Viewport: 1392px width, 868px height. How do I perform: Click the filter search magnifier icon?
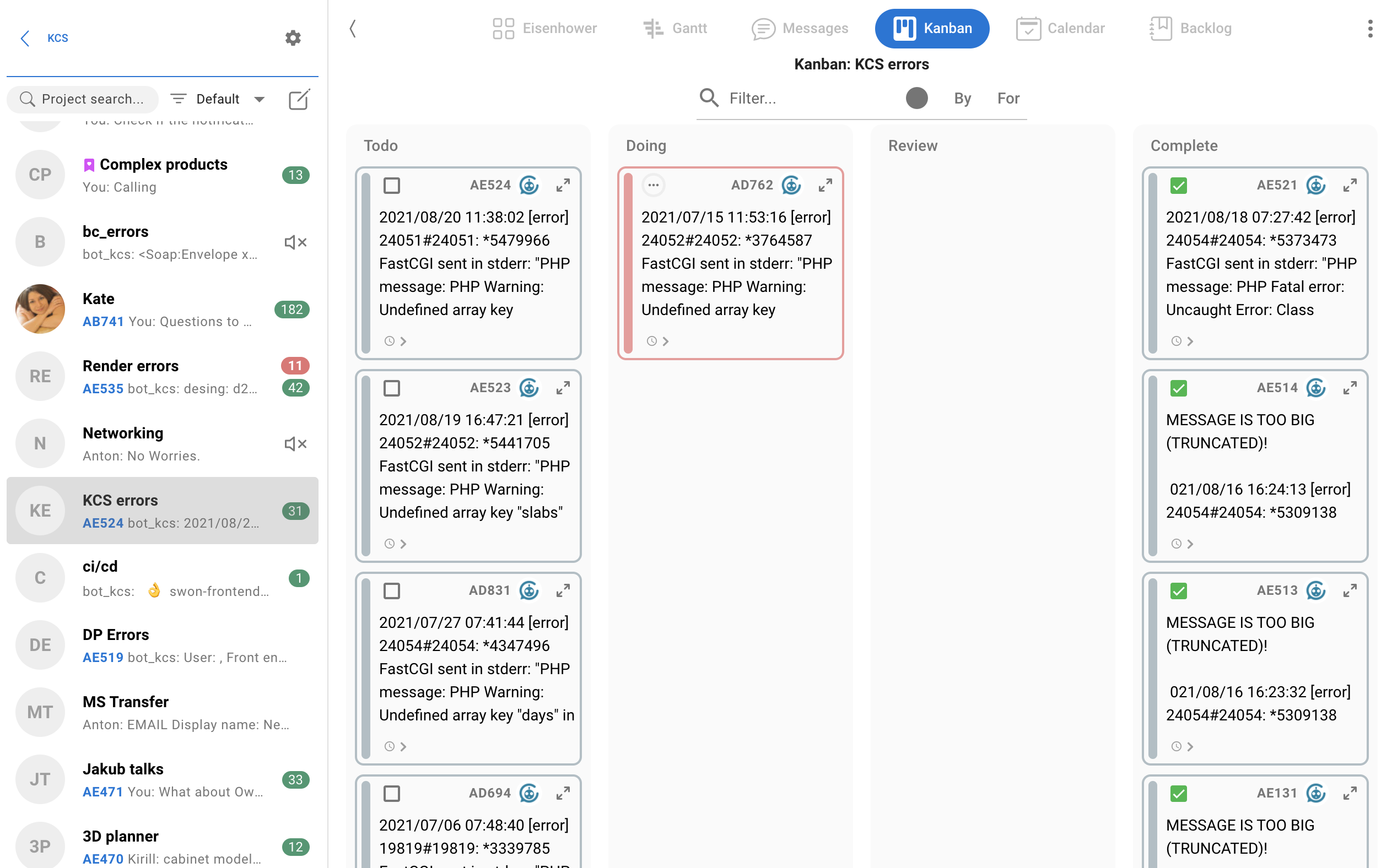tap(709, 97)
